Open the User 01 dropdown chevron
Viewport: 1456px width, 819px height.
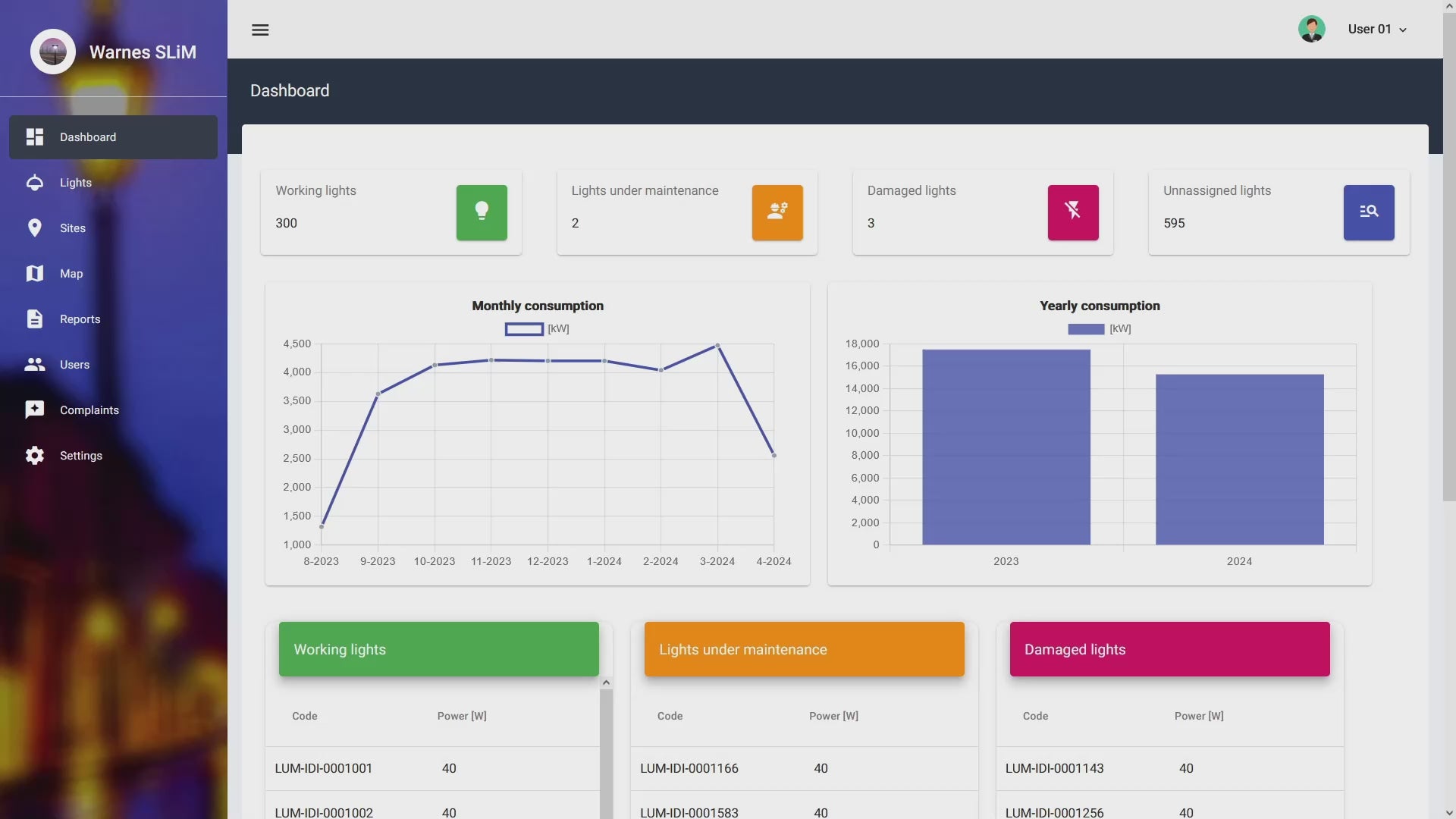pos(1403,30)
